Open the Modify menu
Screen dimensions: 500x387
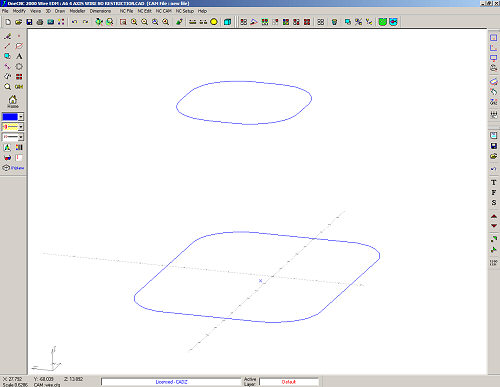click(19, 11)
